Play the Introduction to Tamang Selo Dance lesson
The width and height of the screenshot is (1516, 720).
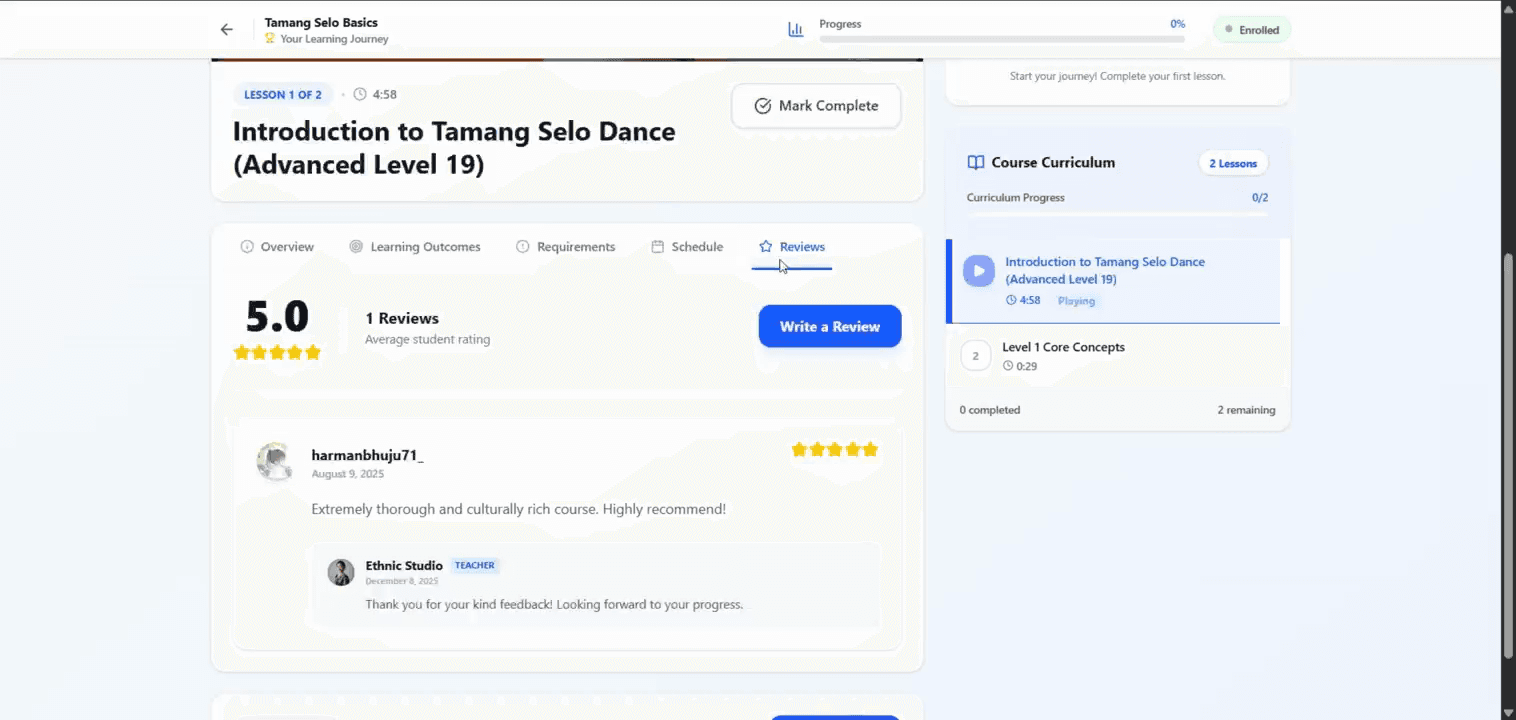tap(979, 271)
